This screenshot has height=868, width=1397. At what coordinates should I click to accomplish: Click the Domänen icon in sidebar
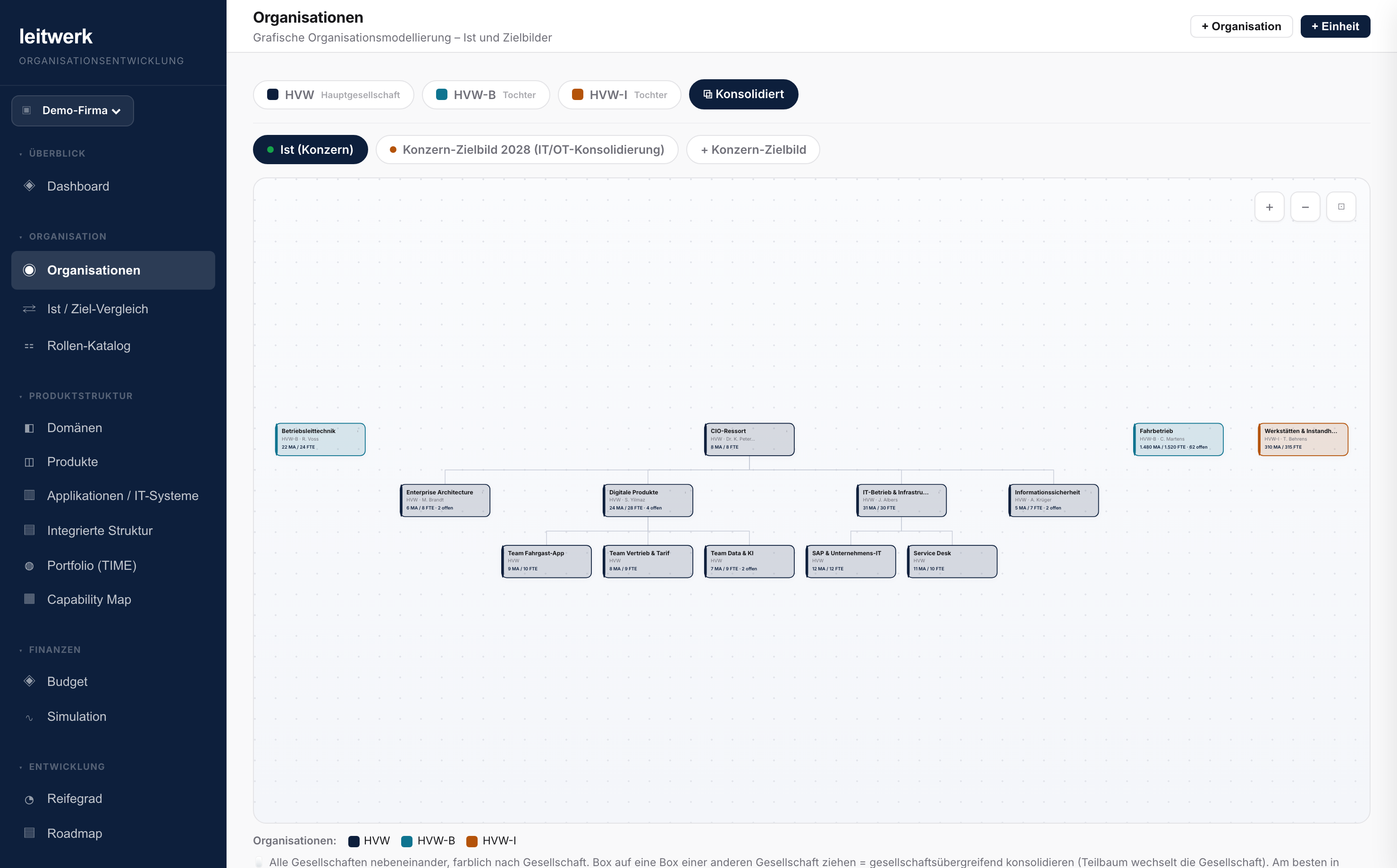(29, 428)
